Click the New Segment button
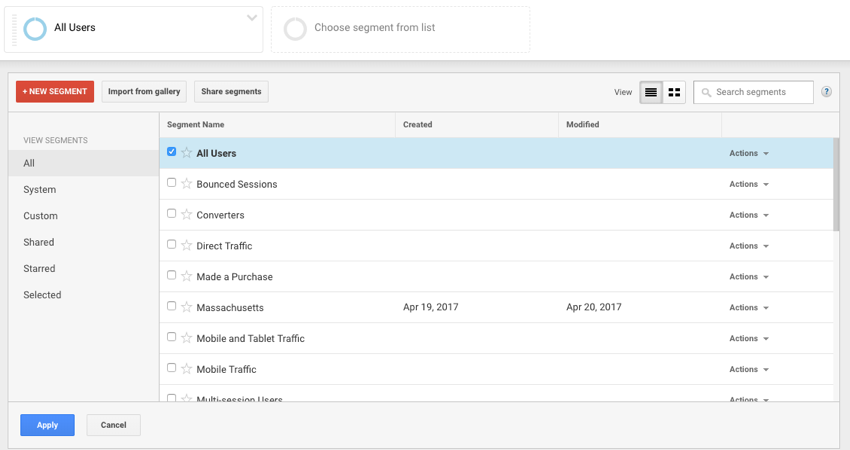850x450 pixels. point(55,92)
